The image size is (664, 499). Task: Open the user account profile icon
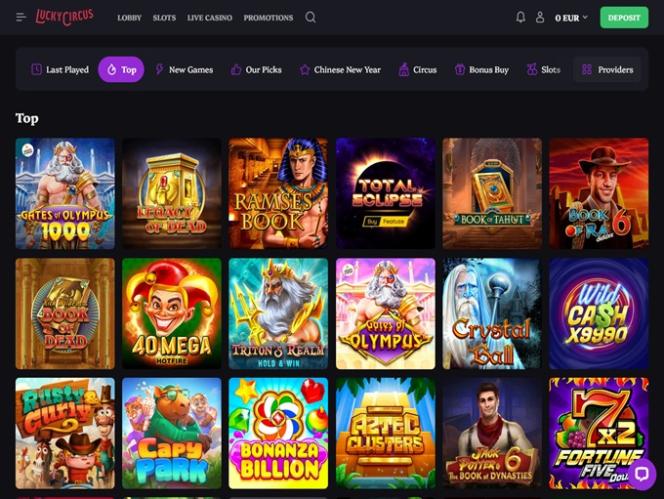point(540,17)
